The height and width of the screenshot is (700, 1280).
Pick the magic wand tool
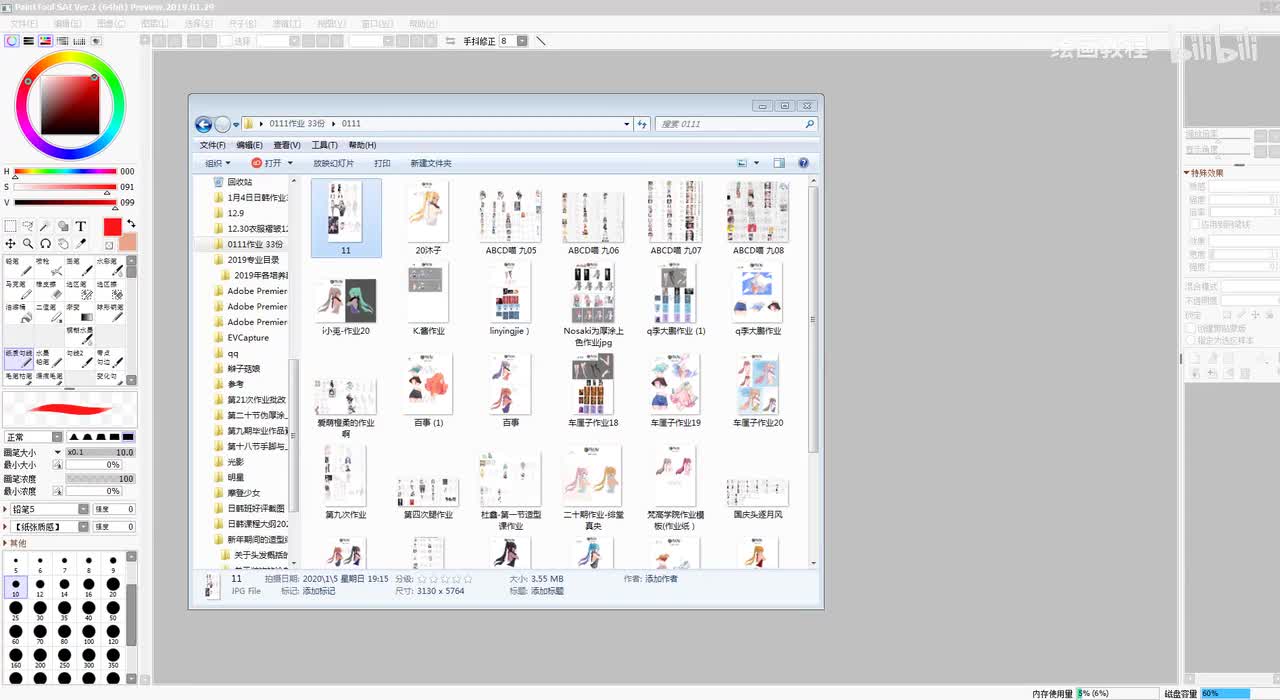pyautogui.click(x=45, y=226)
